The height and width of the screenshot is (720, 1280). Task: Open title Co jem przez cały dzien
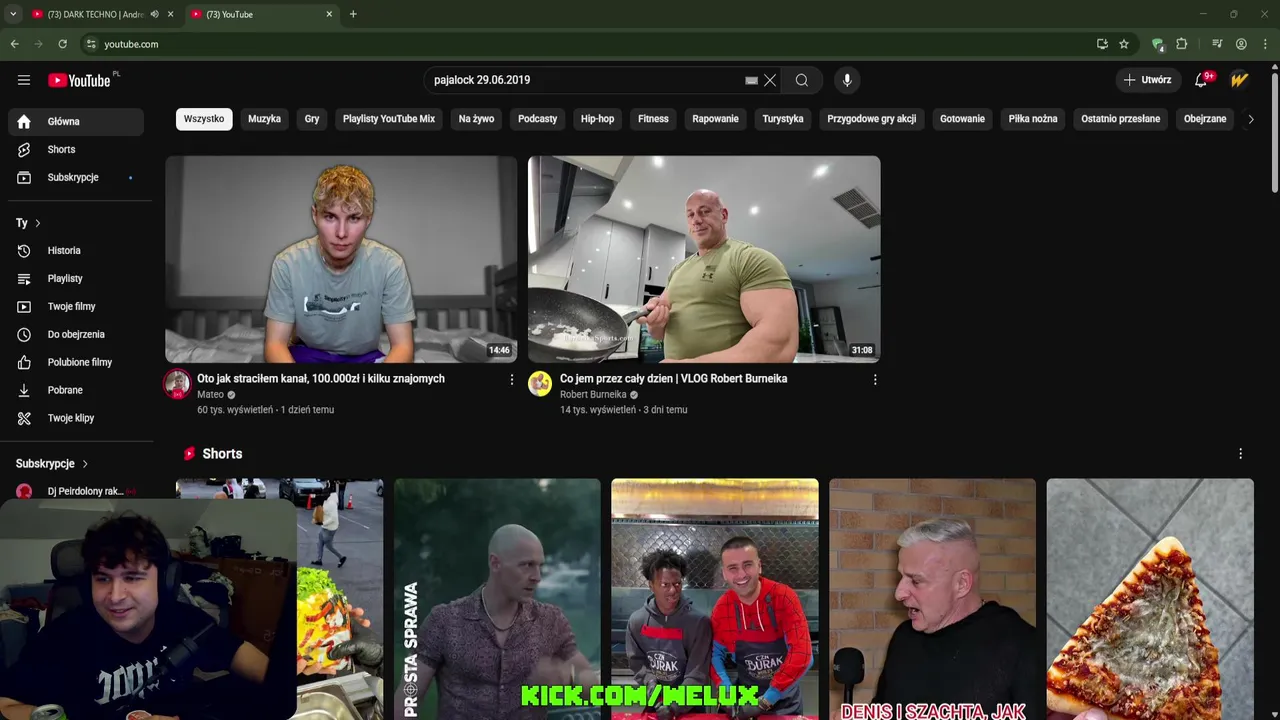[673, 379]
